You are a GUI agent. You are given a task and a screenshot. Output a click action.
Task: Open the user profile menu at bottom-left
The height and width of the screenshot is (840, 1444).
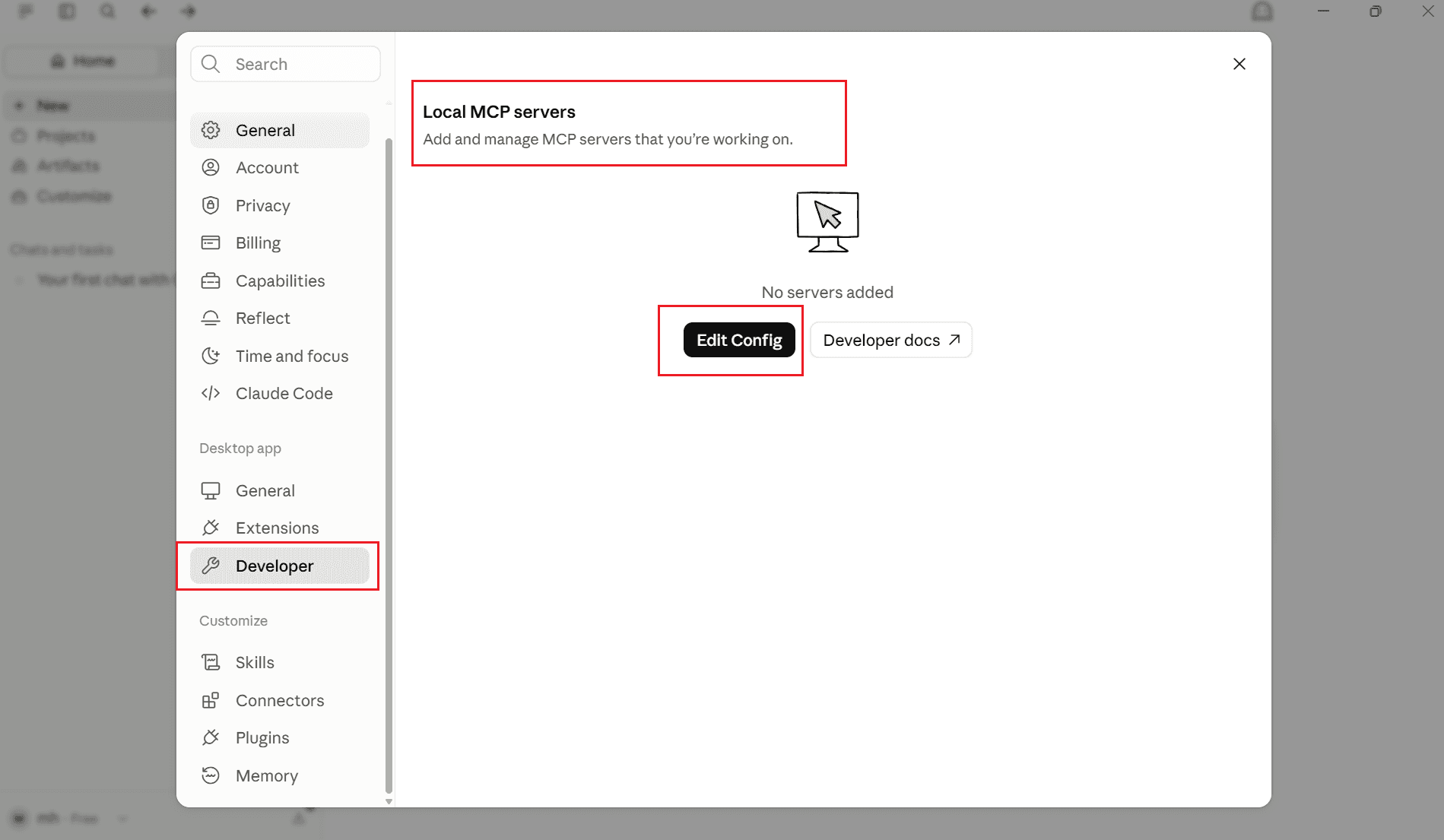[x=68, y=818]
